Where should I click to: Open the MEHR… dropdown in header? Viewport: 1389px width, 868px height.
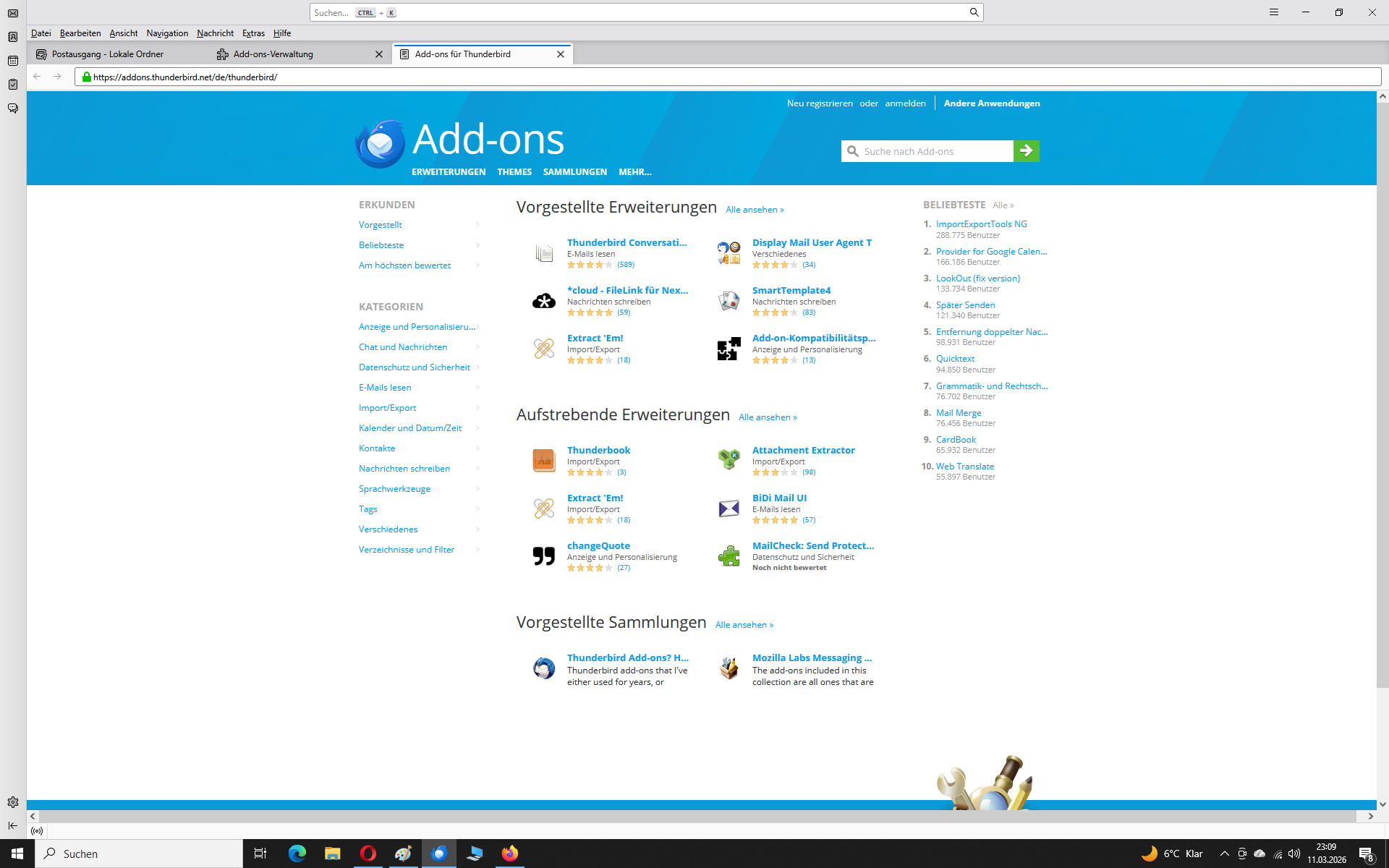(634, 172)
